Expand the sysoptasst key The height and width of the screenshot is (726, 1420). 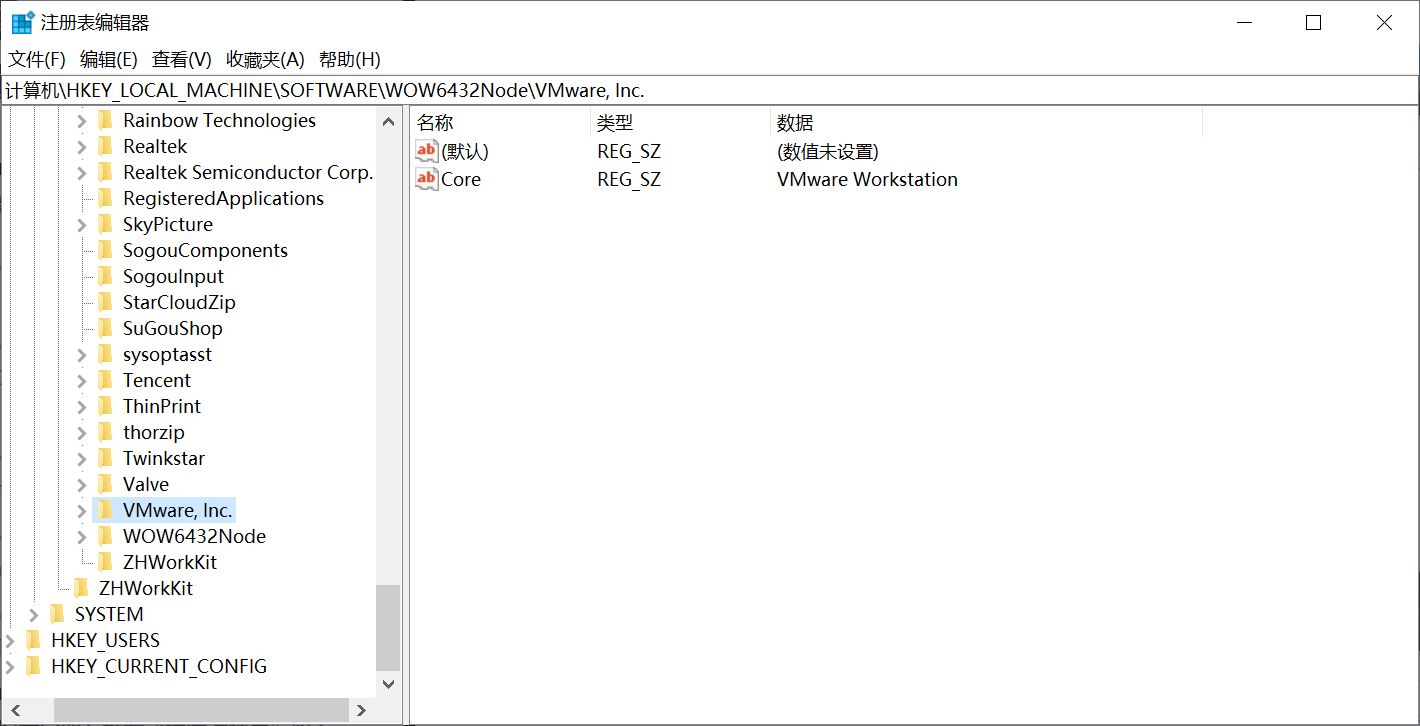pos(82,355)
